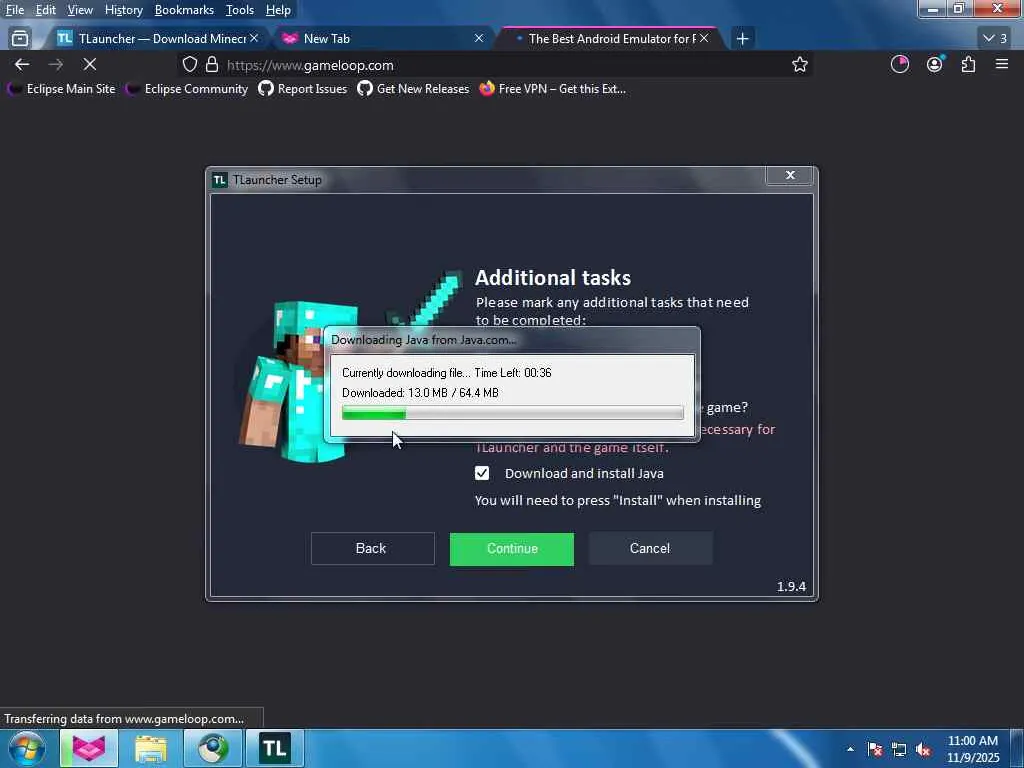Open the View menu

pyautogui.click(x=80, y=10)
